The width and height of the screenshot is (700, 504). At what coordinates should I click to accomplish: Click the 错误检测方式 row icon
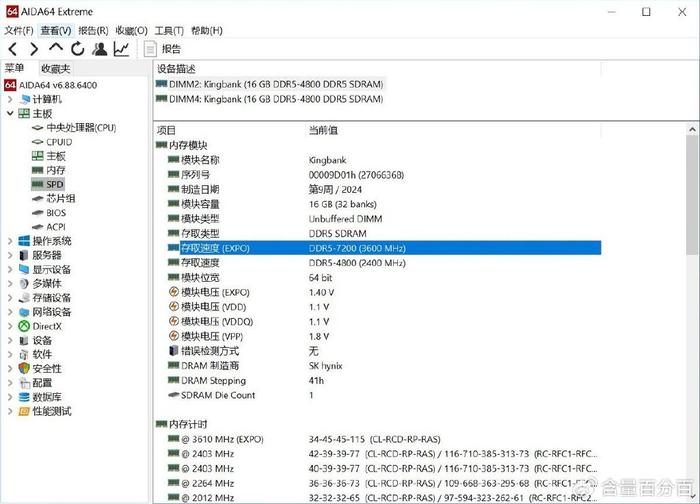click(x=174, y=351)
